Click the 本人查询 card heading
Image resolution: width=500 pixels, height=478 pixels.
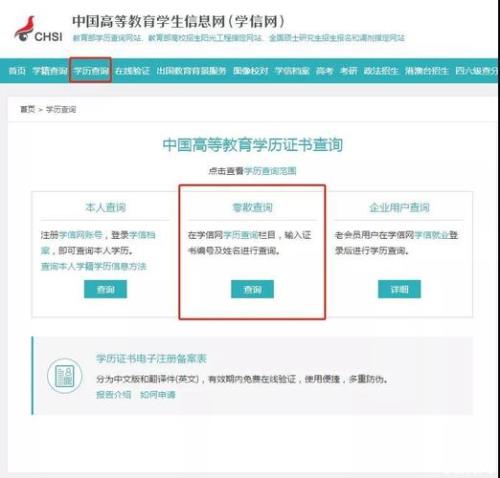105,207
